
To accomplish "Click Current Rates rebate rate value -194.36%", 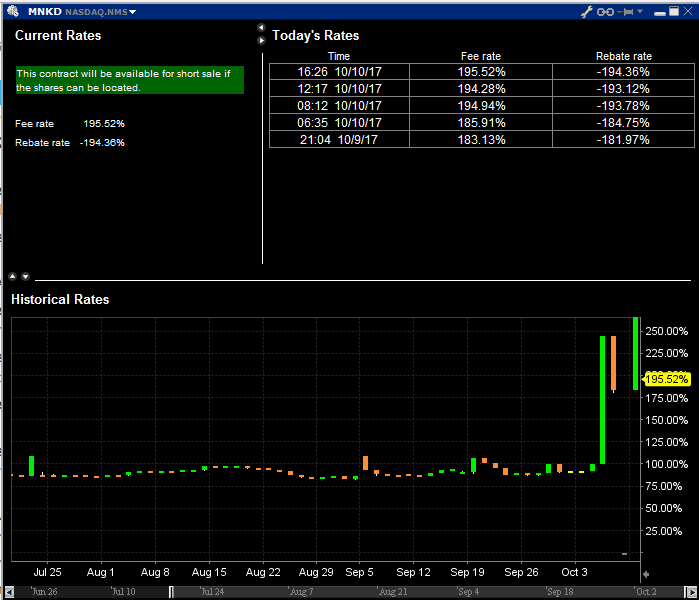I will [x=102, y=143].
